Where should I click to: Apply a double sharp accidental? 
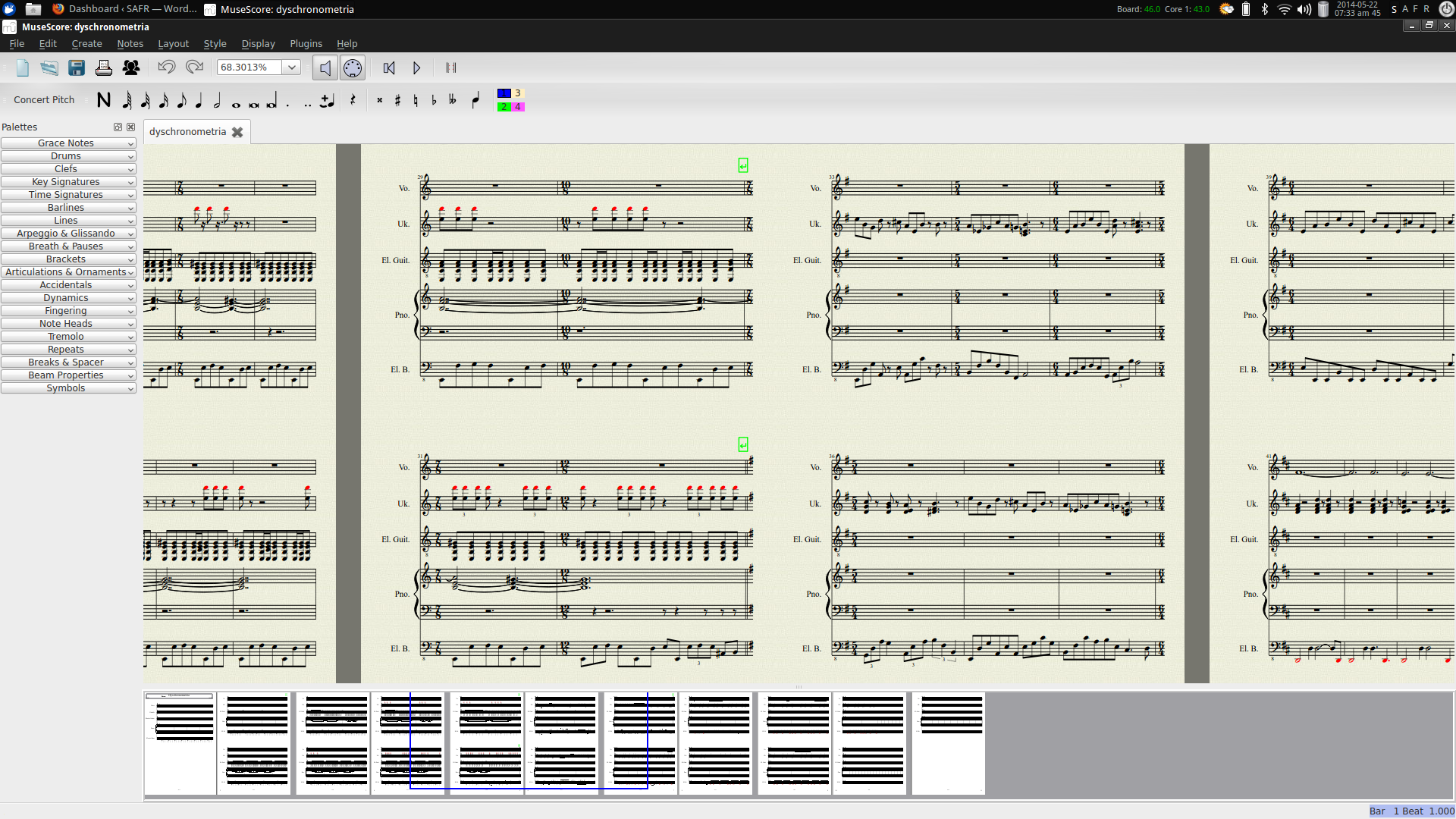coord(380,100)
